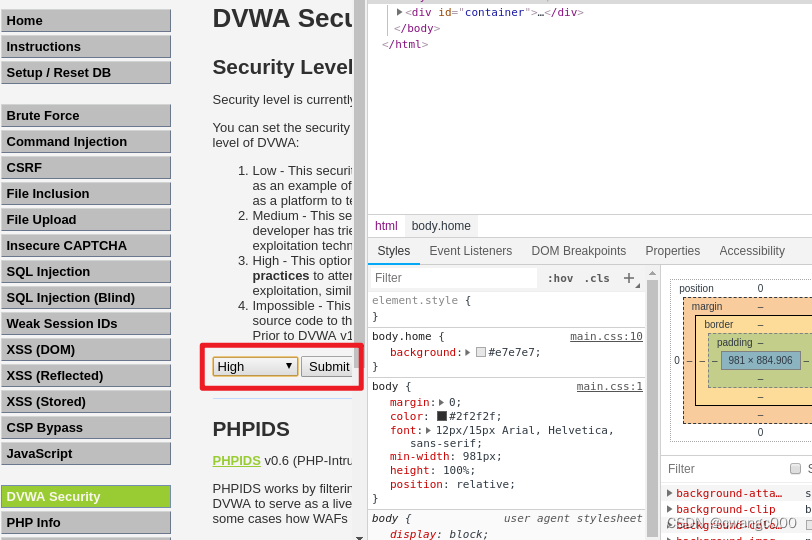Open the File Upload module

tap(86, 220)
